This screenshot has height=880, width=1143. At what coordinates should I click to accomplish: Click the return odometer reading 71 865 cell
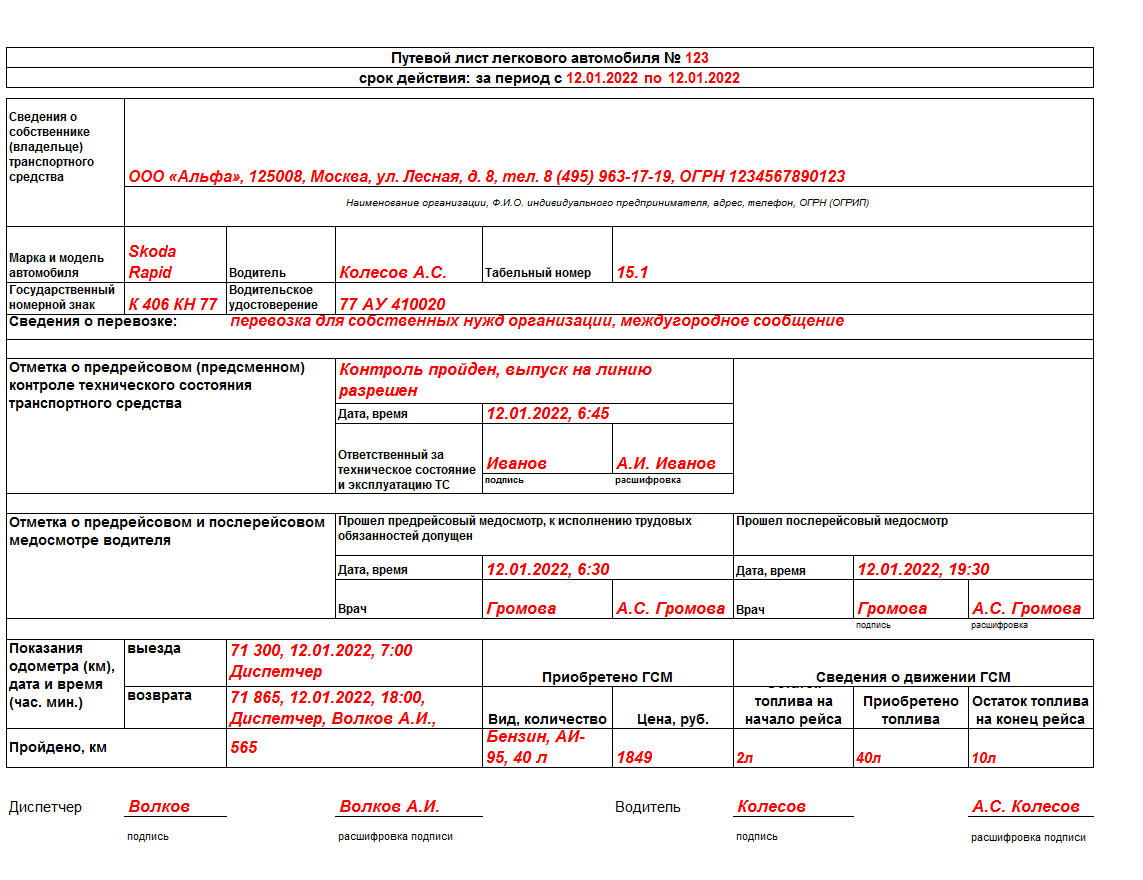354,707
